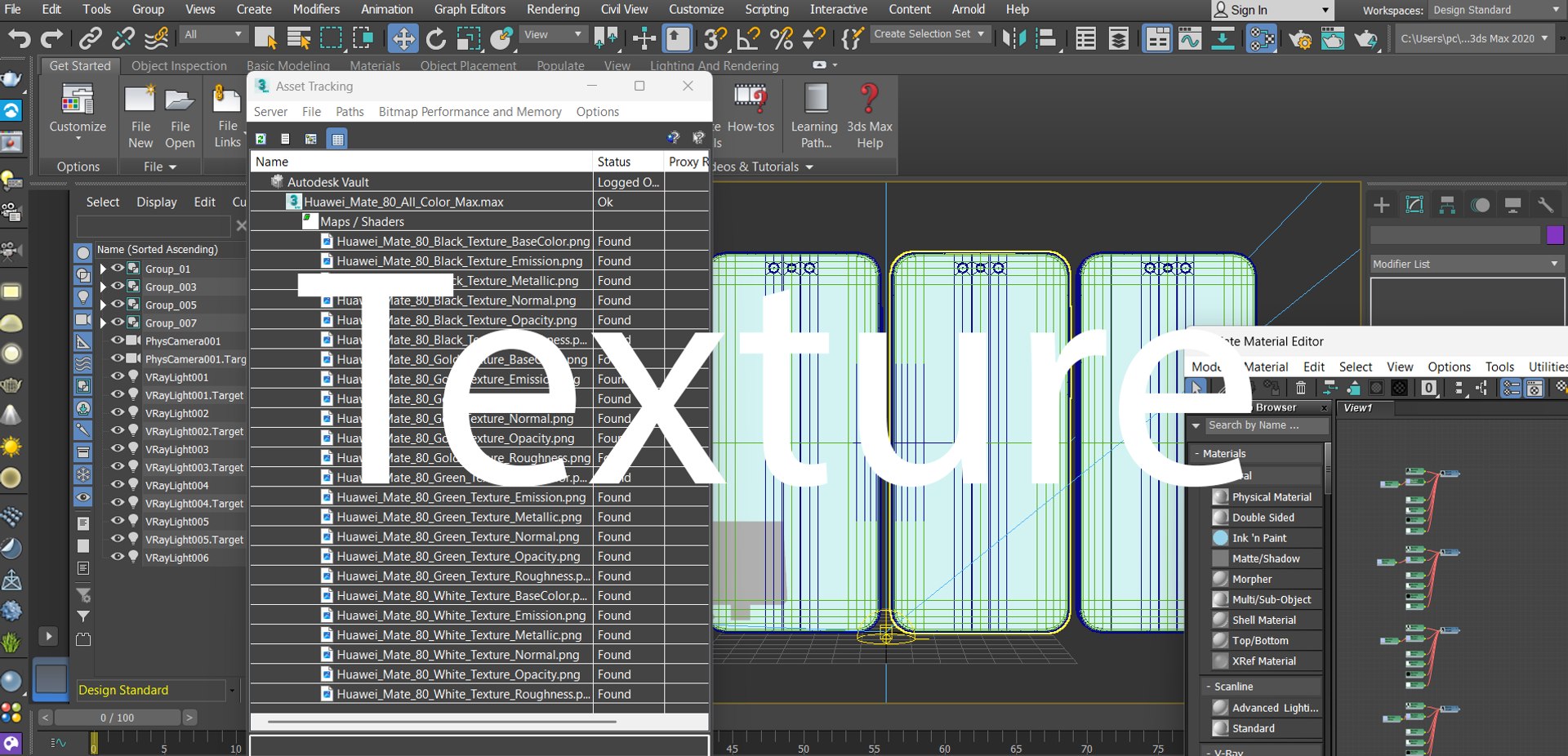Toggle the Scene Explorer button in the toolbar

1085,38
